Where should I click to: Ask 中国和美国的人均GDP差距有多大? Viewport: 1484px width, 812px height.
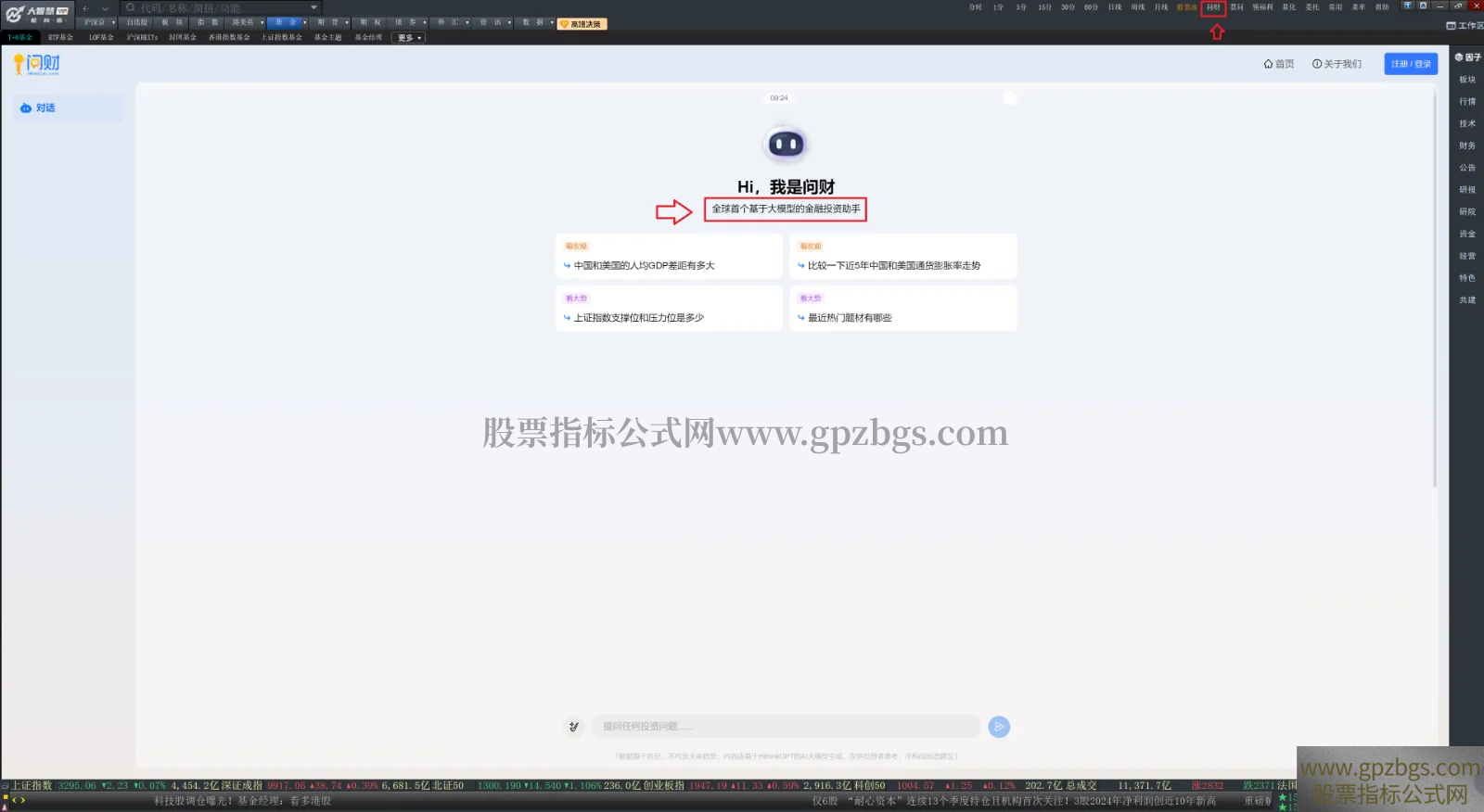tap(669, 256)
